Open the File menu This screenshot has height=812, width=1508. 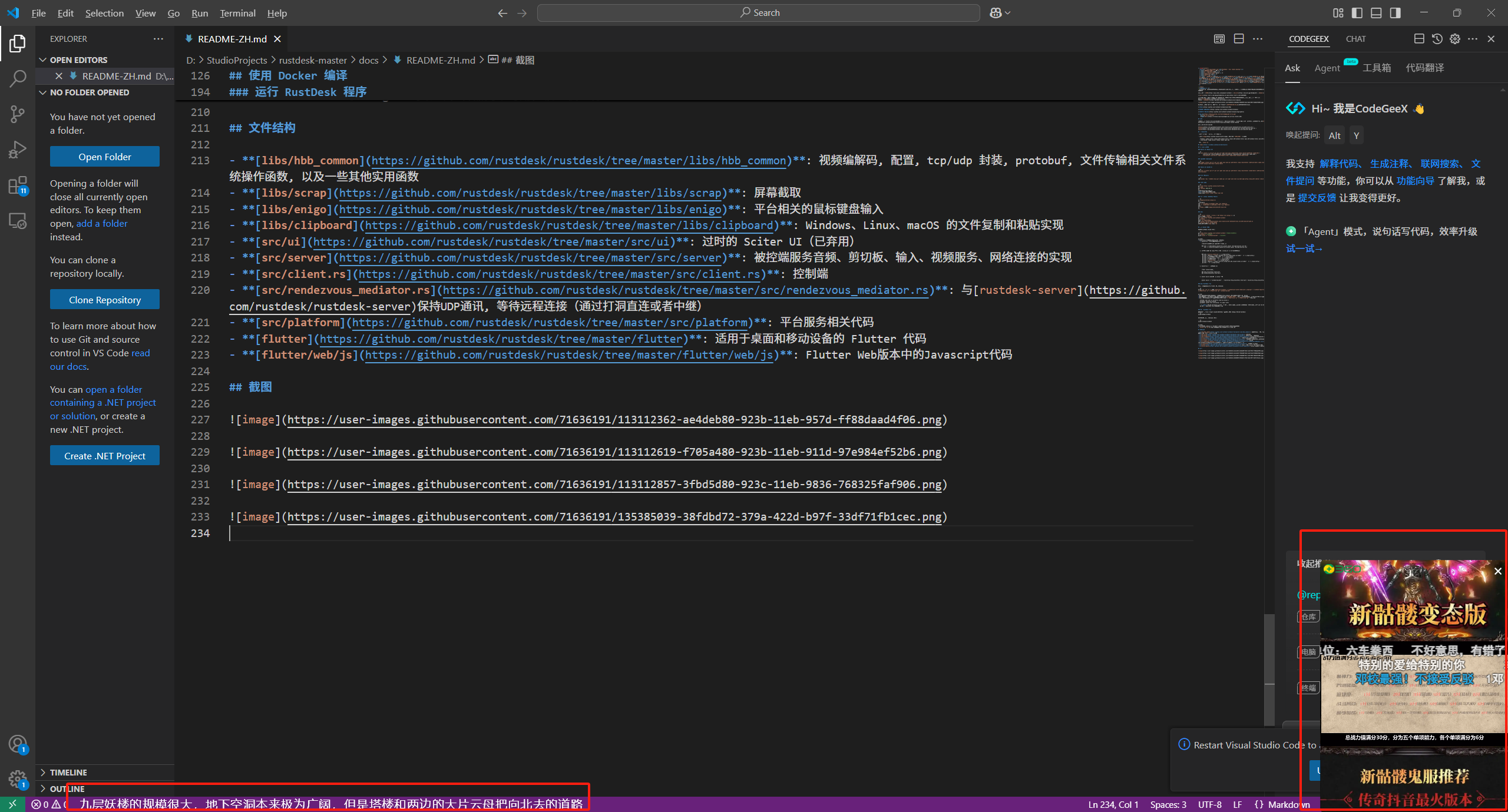pyautogui.click(x=38, y=13)
